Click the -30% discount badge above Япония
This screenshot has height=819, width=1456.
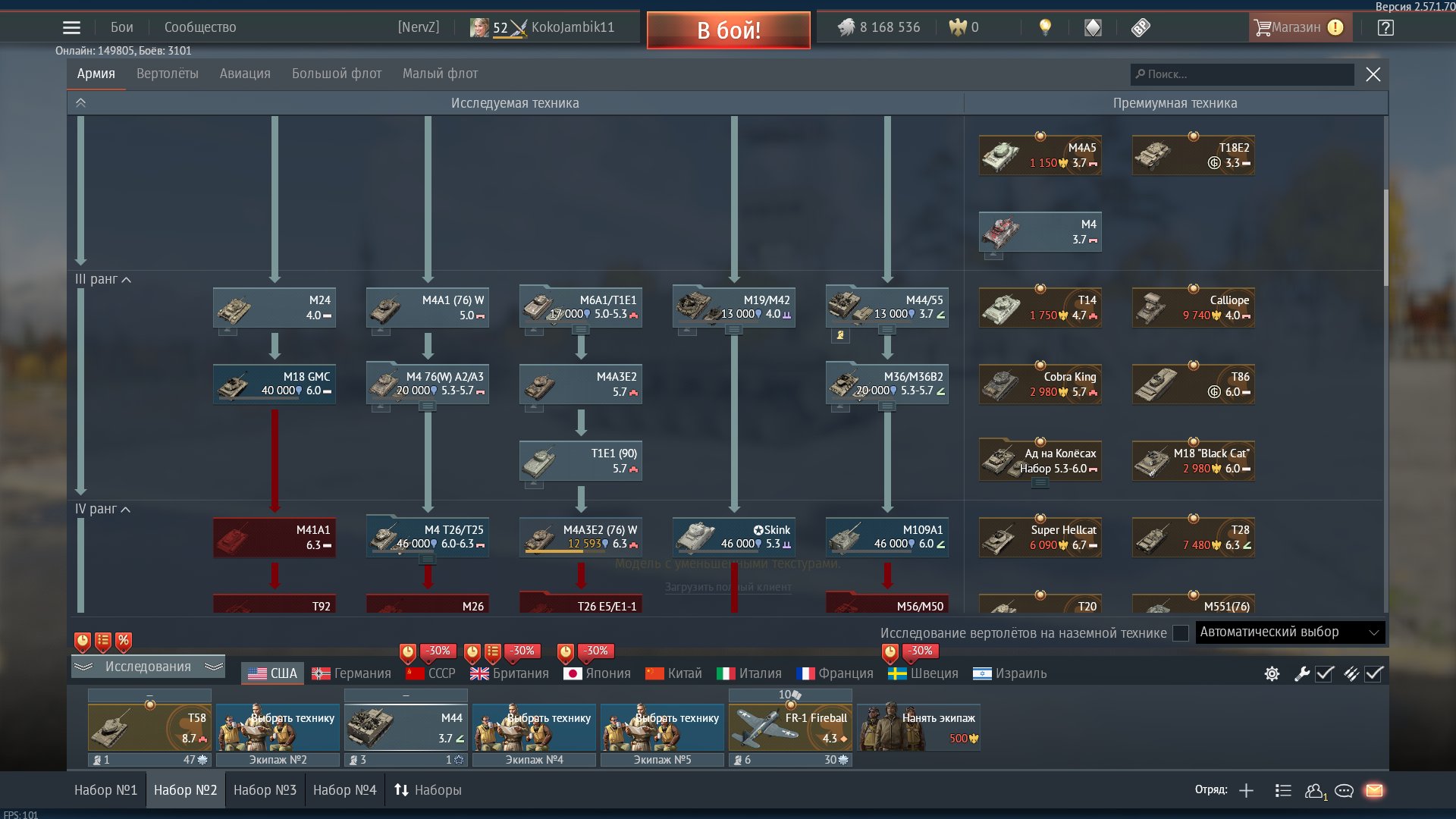click(x=596, y=651)
